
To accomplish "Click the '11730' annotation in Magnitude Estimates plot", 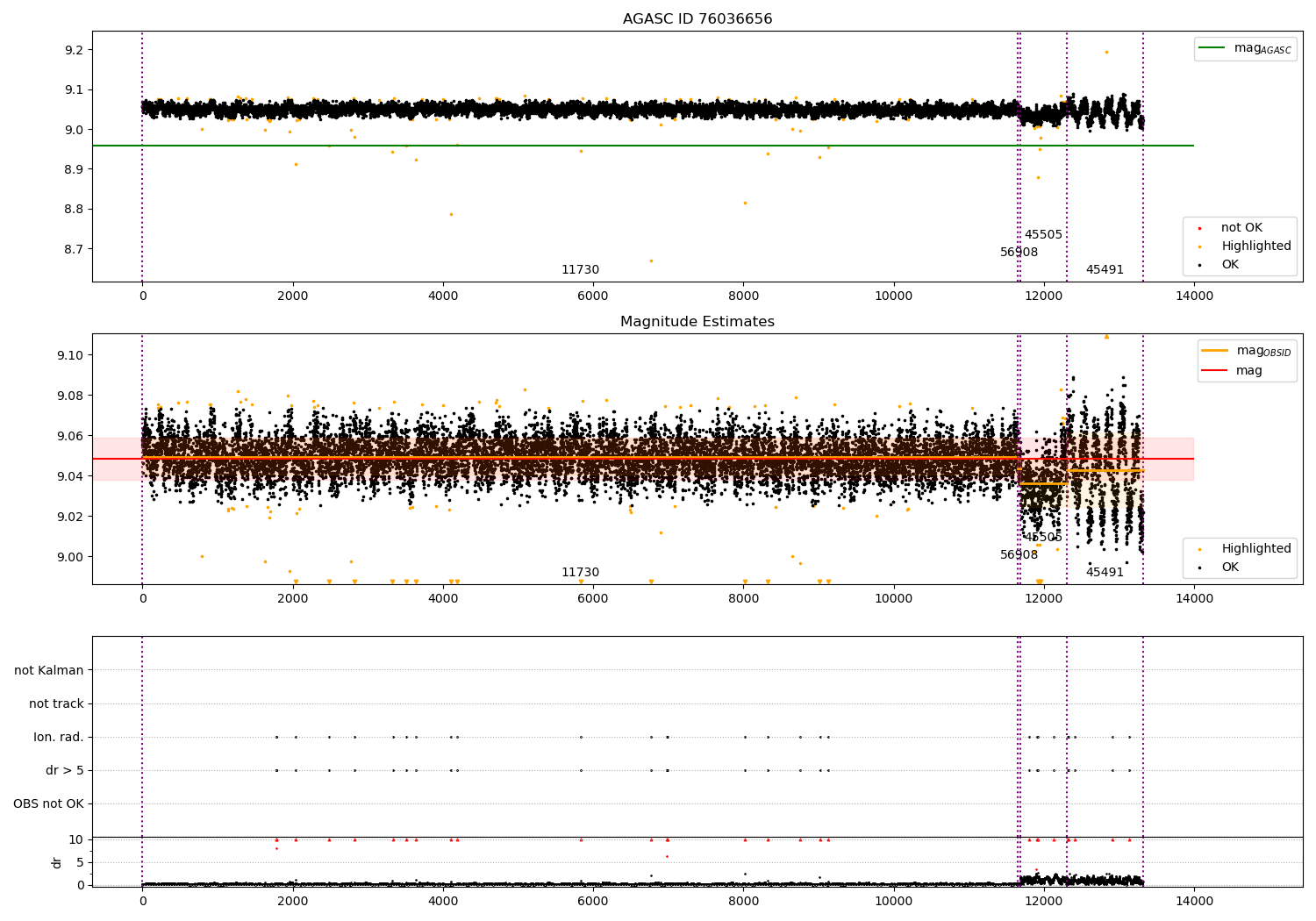I will point(581,572).
